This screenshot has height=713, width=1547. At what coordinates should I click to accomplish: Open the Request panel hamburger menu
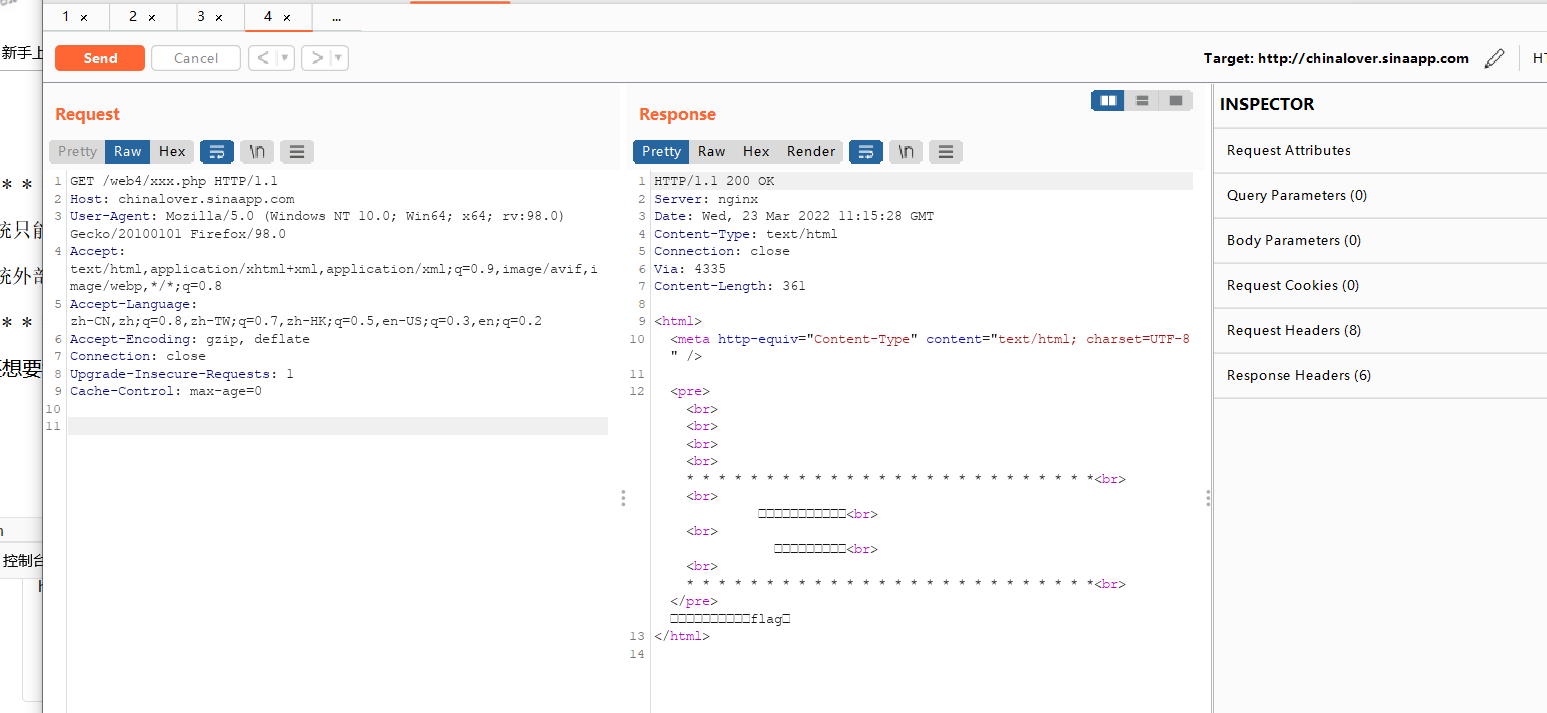pyautogui.click(x=297, y=152)
